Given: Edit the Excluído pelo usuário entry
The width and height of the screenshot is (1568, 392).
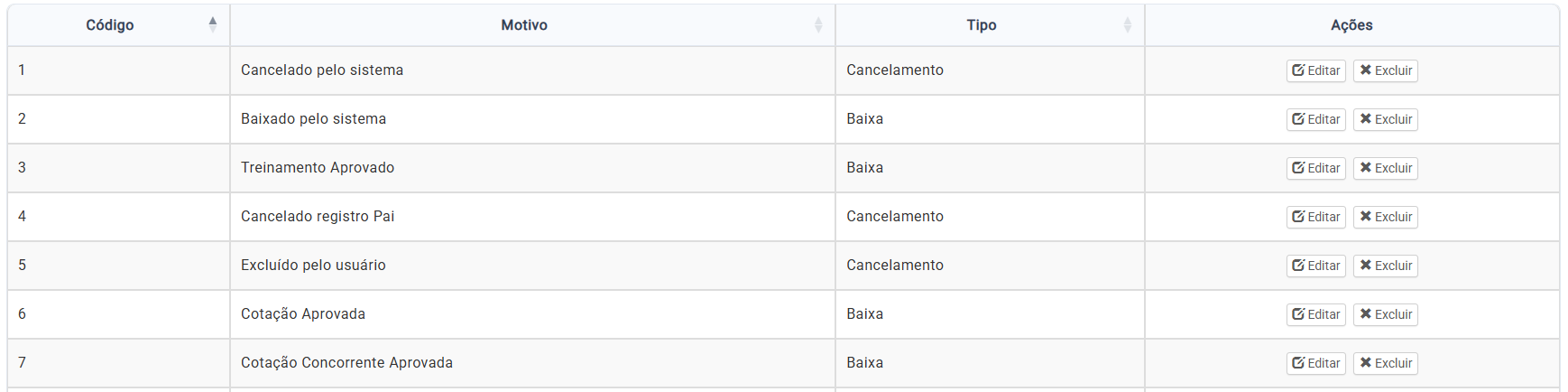Looking at the screenshot, I should (x=1315, y=266).
